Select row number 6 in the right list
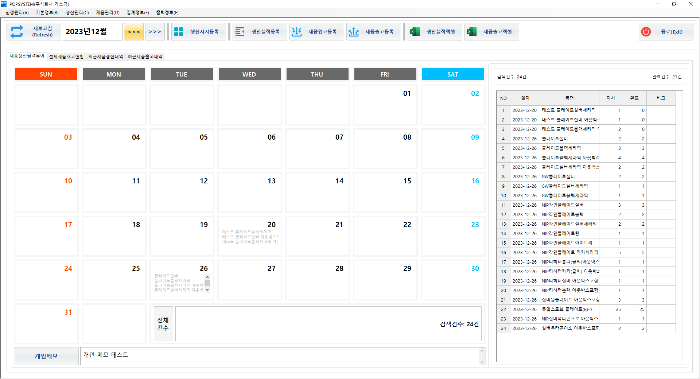This screenshot has width=700, height=379. point(586,158)
